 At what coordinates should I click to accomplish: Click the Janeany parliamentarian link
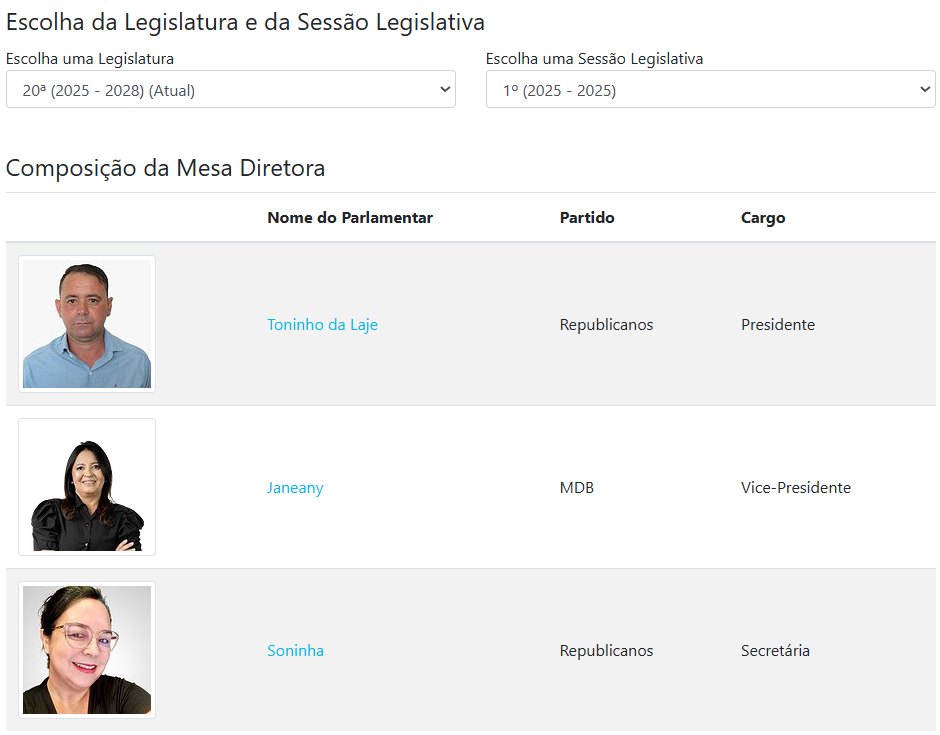click(x=295, y=488)
